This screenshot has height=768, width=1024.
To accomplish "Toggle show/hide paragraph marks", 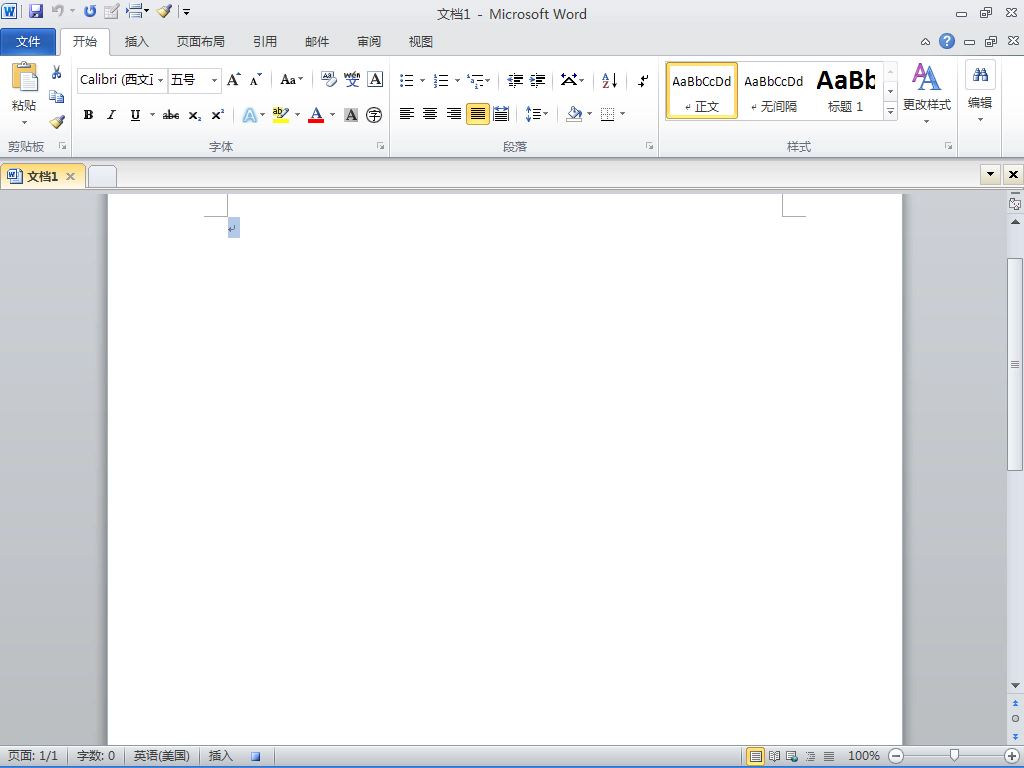I will [643, 80].
